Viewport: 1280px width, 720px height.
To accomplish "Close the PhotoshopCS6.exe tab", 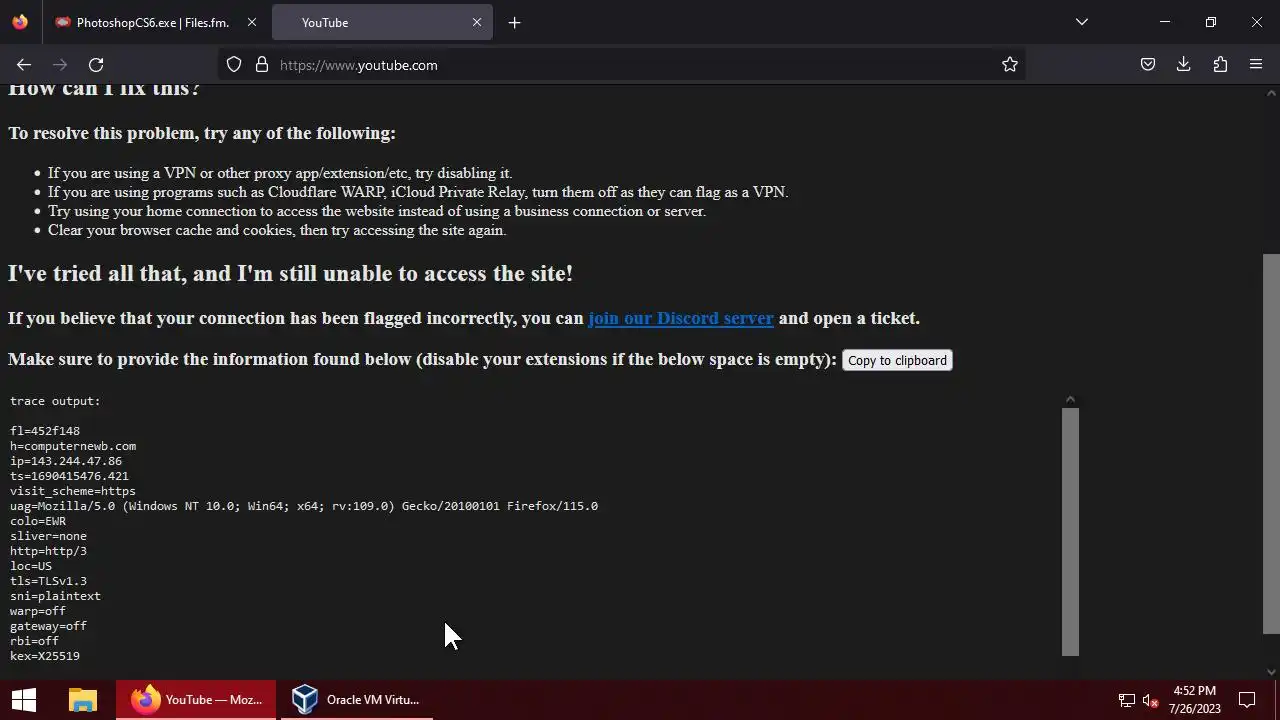I will click(x=251, y=22).
